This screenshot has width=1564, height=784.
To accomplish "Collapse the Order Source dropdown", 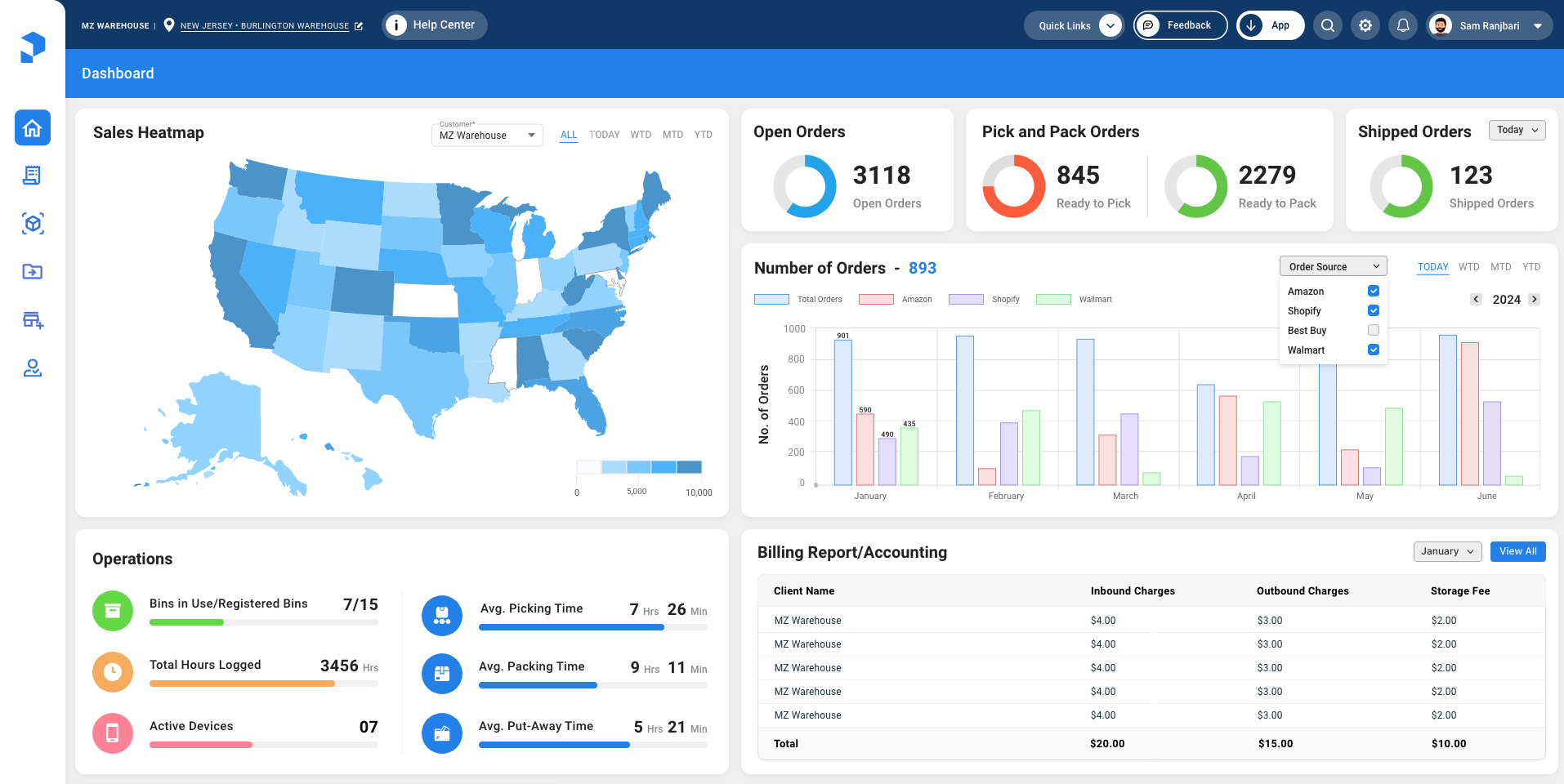I will (x=1334, y=266).
